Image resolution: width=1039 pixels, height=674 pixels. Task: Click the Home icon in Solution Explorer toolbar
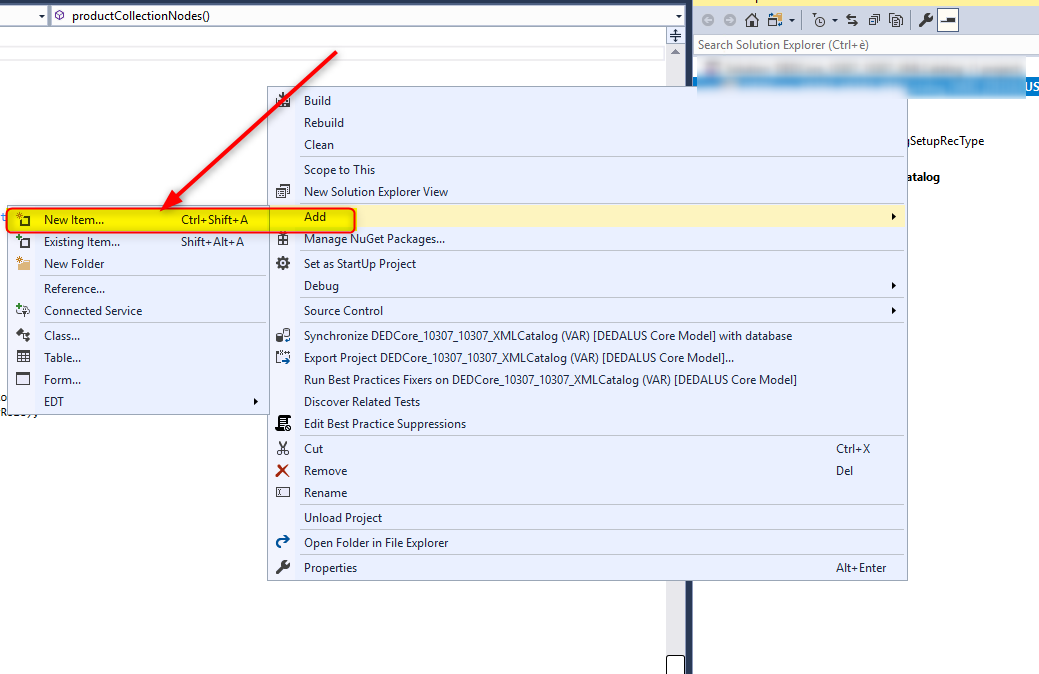753,19
